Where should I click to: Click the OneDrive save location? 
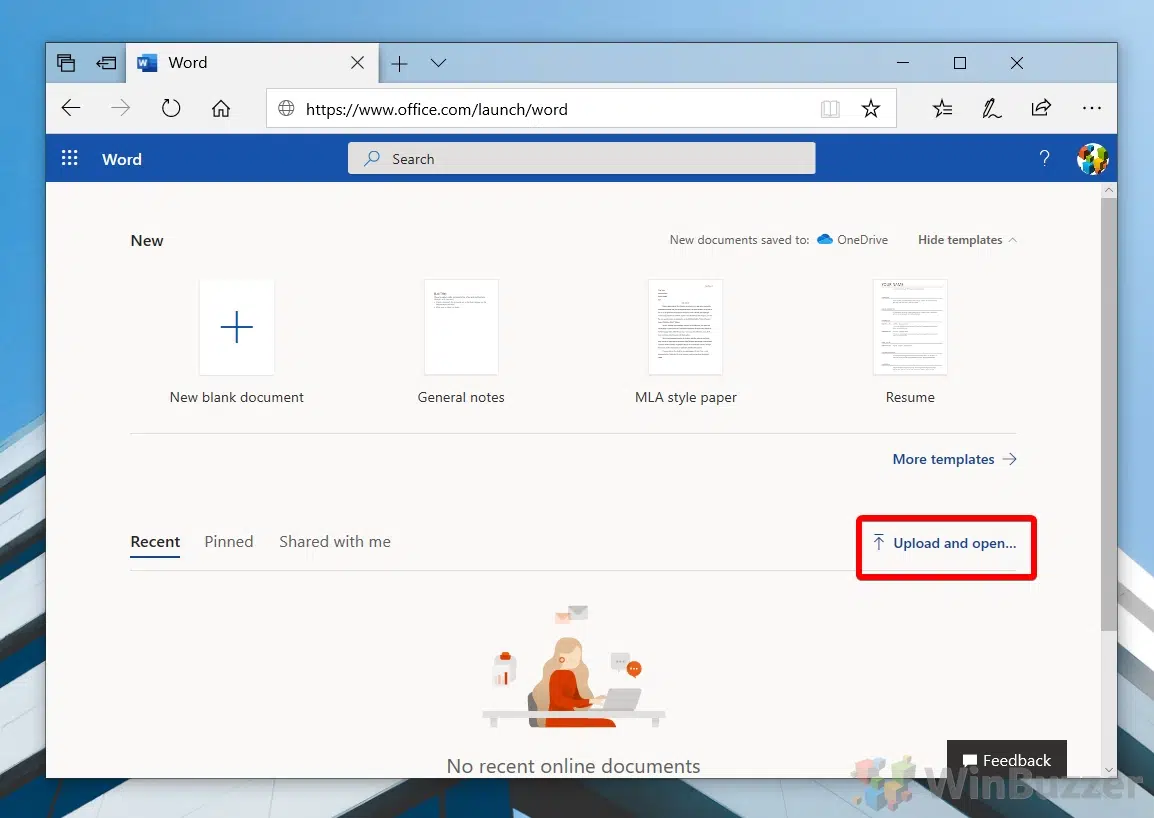click(852, 240)
